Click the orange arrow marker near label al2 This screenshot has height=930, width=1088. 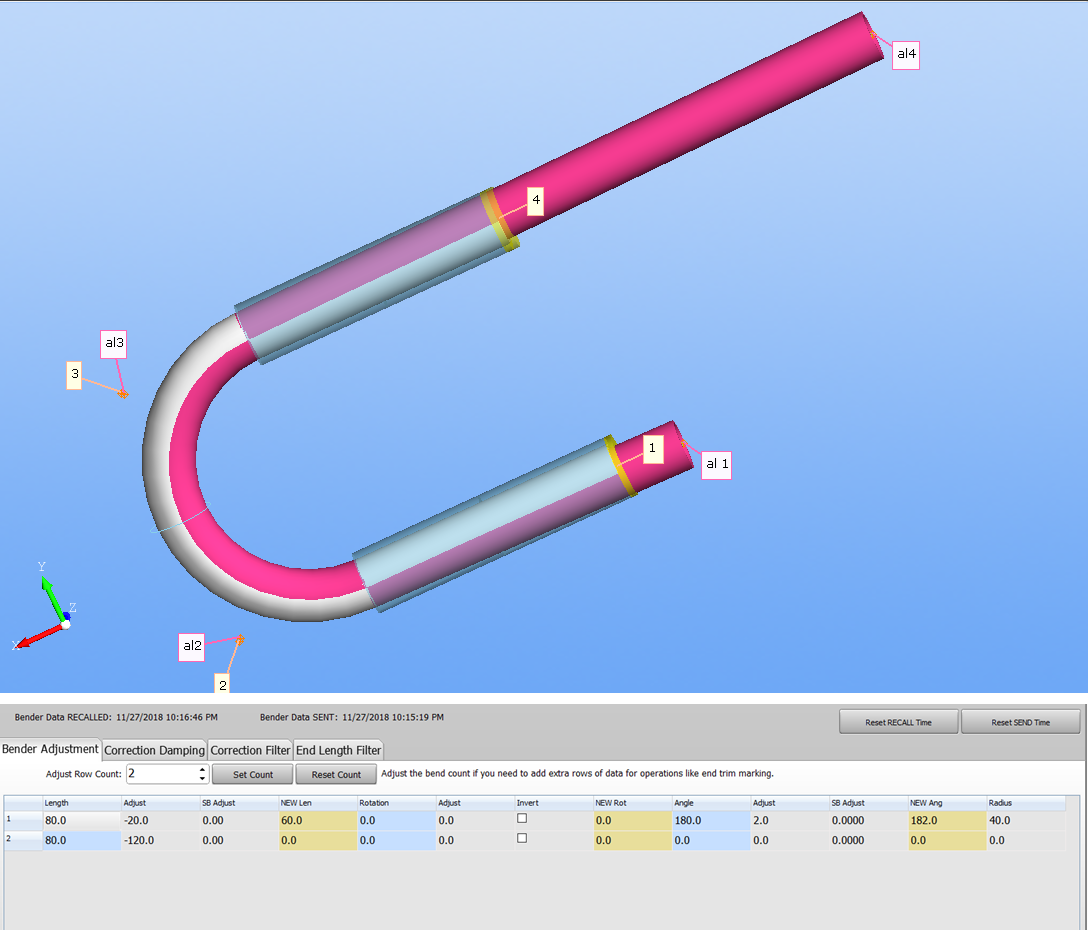(240, 638)
